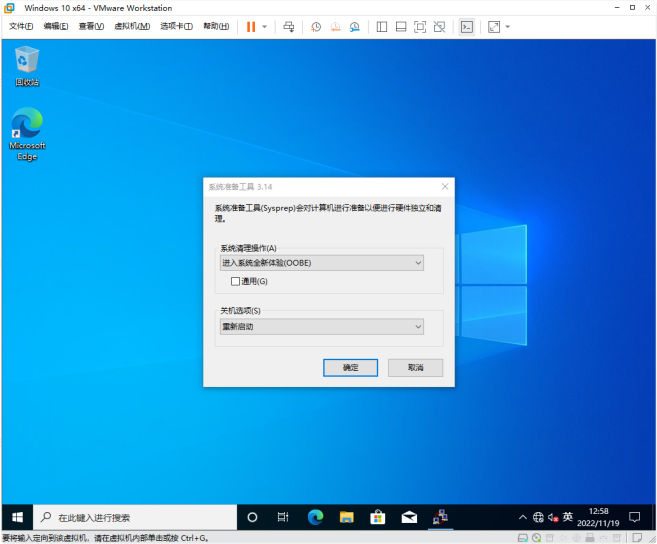Screen dimensions: 657x544
Task: Open Mail app from taskbar
Action: (x=409, y=517)
